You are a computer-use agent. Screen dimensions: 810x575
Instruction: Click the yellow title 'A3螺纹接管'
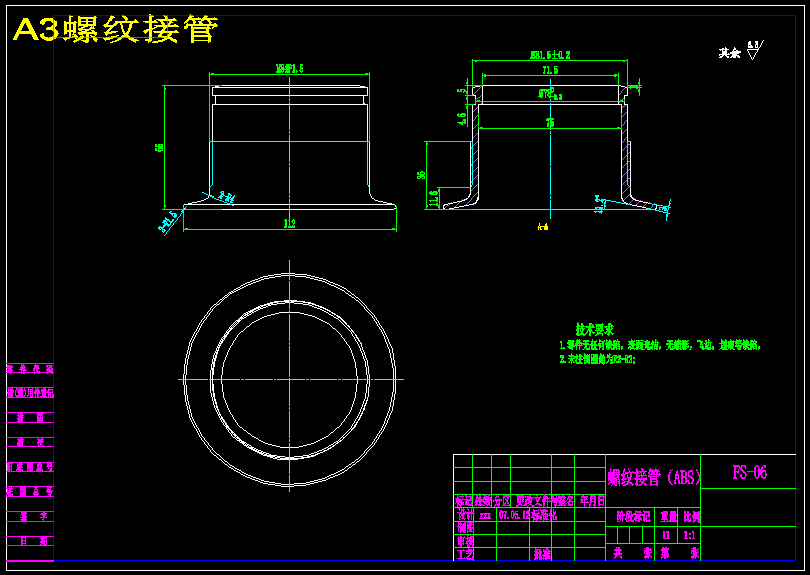[115, 30]
